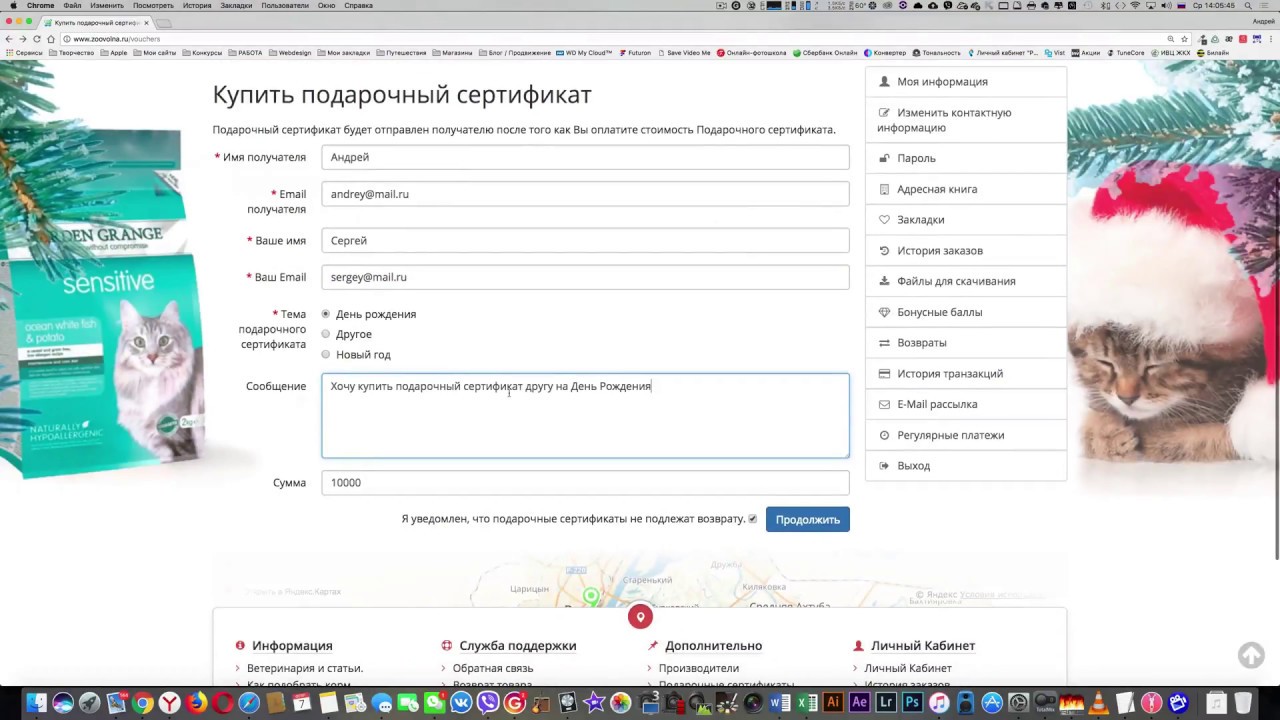Select the Новый год theme radio button
The height and width of the screenshot is (720, 1280).
tap(326, 354)
